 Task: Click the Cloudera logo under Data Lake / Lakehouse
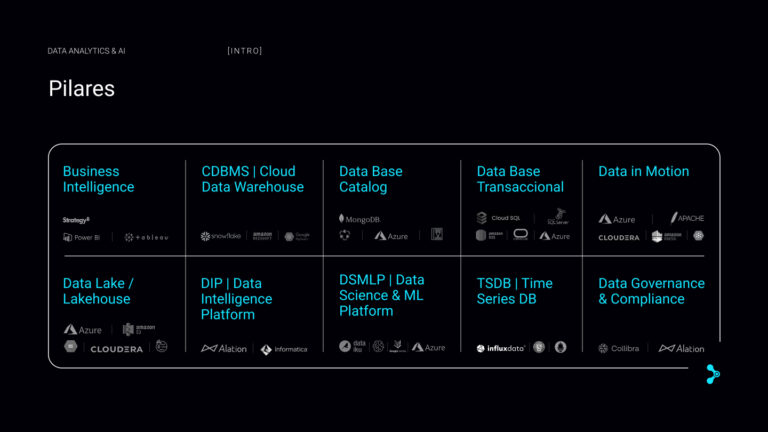tap(117, 349)
